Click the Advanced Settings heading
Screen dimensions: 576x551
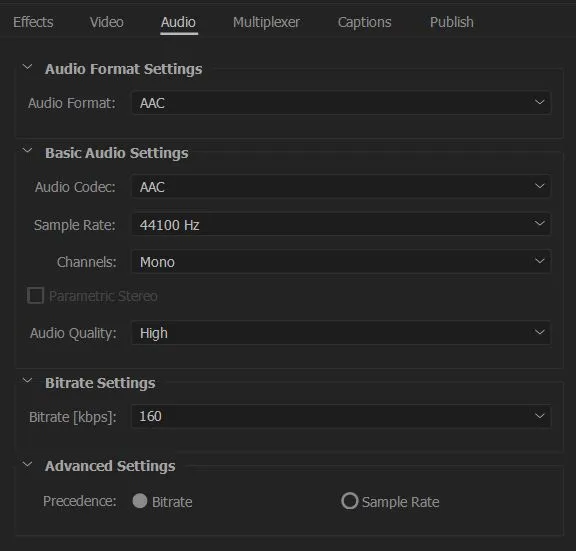(110, 466)
